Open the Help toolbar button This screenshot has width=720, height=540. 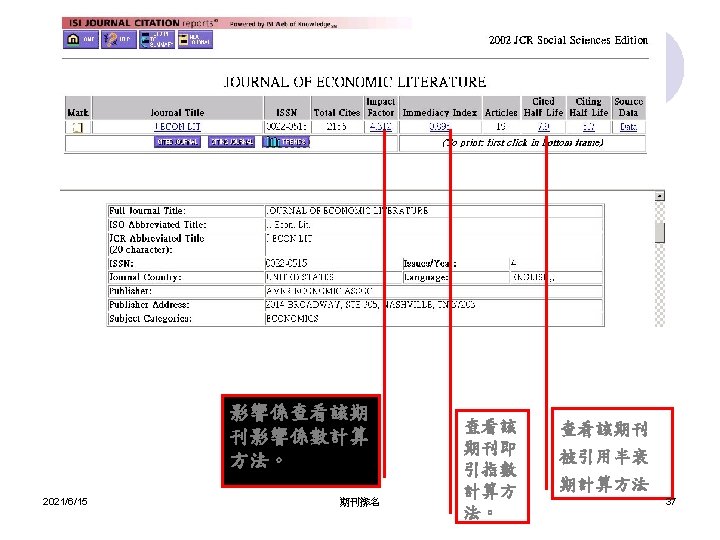(x=118, y=40)
